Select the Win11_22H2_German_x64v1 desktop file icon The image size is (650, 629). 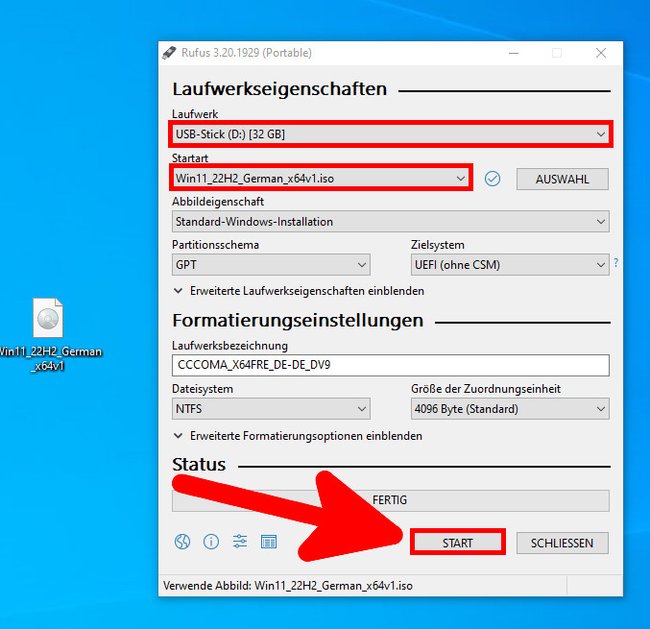(x=48, y=334)
